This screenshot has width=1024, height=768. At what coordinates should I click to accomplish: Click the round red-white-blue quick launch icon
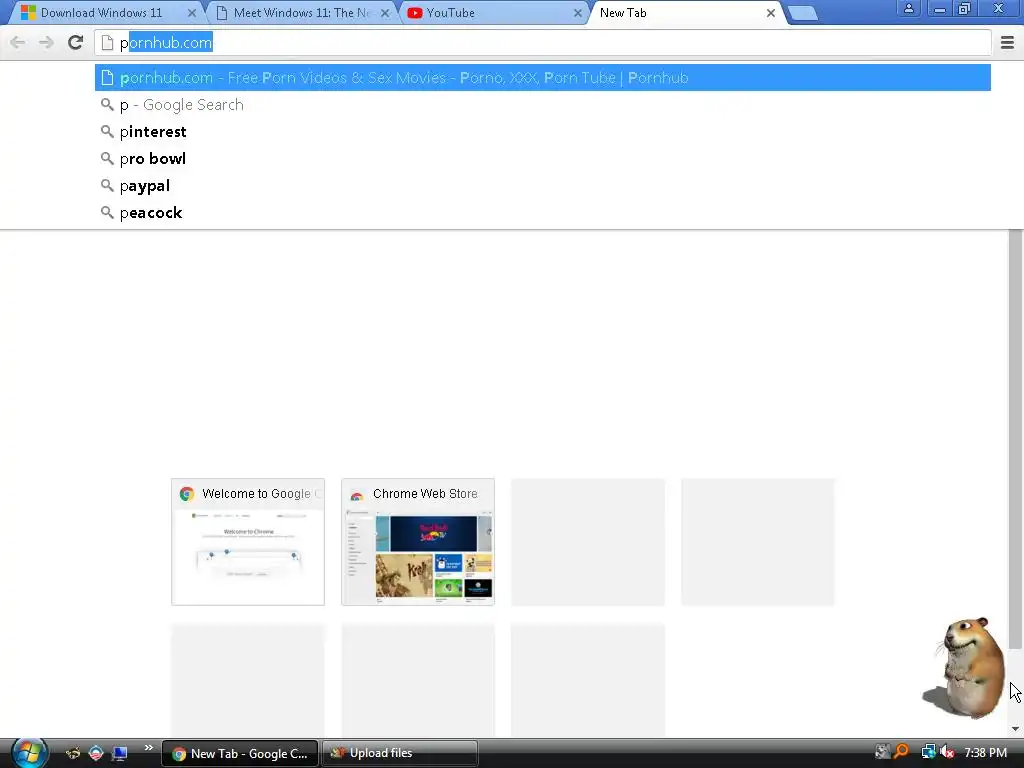tap(96, 753)
